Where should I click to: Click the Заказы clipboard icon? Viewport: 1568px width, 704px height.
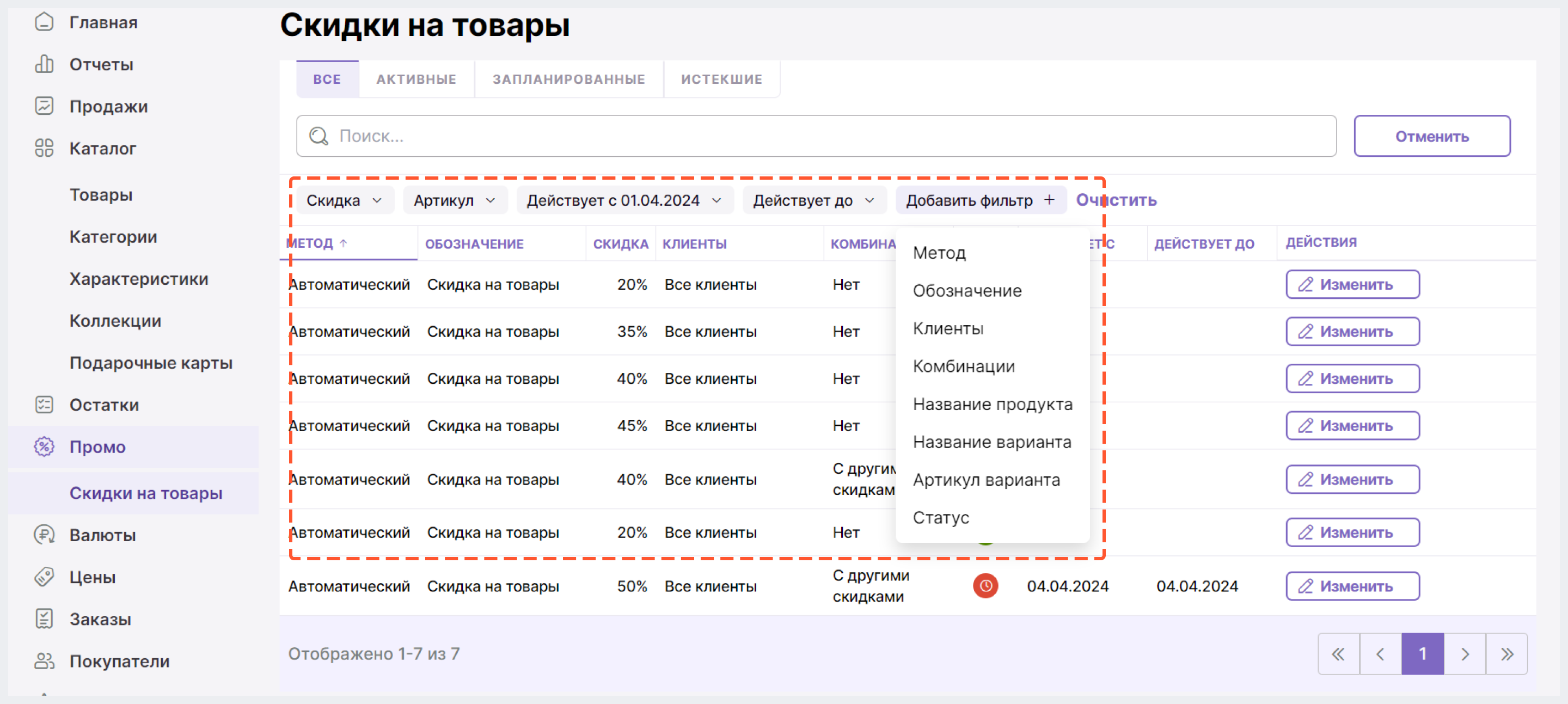(44, 619)
